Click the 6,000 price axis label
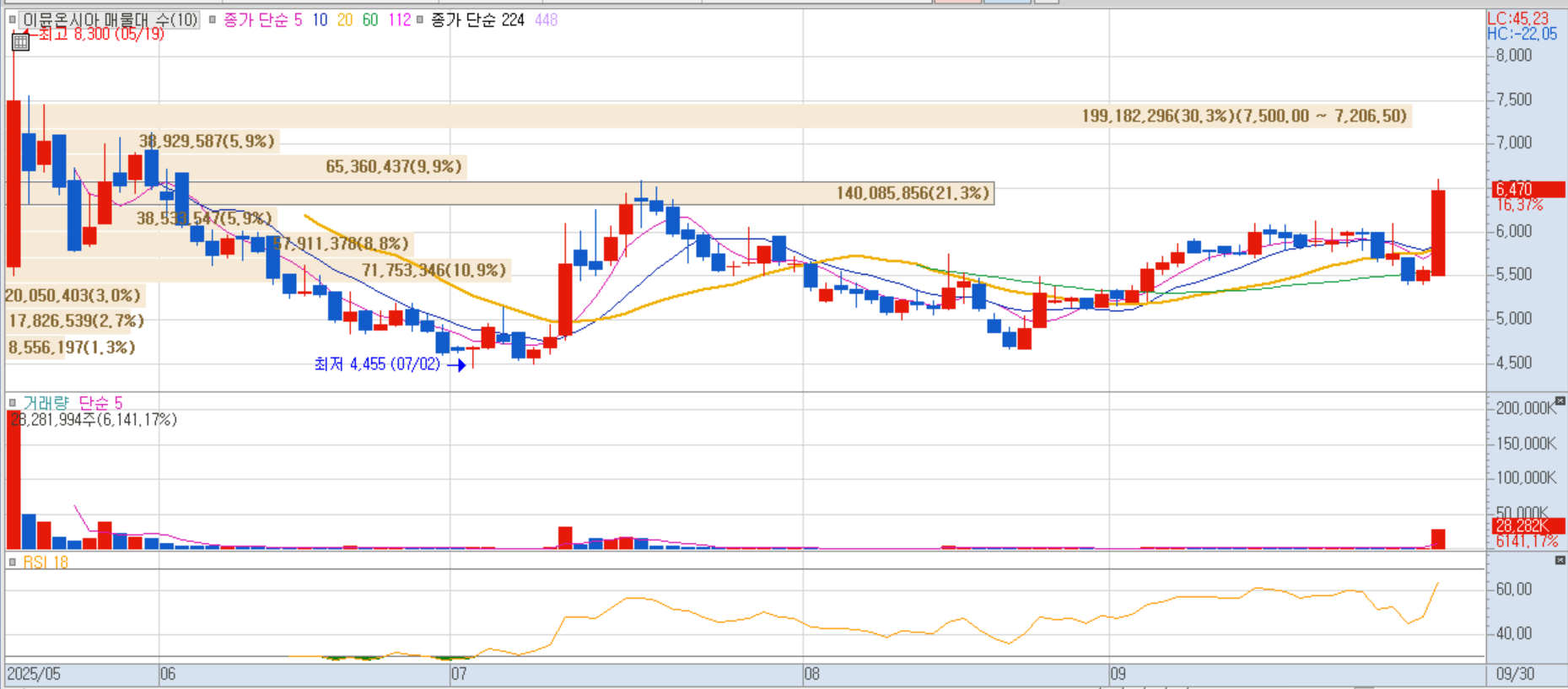The width and height of the screenshot is (1568, 689). 1514,231
